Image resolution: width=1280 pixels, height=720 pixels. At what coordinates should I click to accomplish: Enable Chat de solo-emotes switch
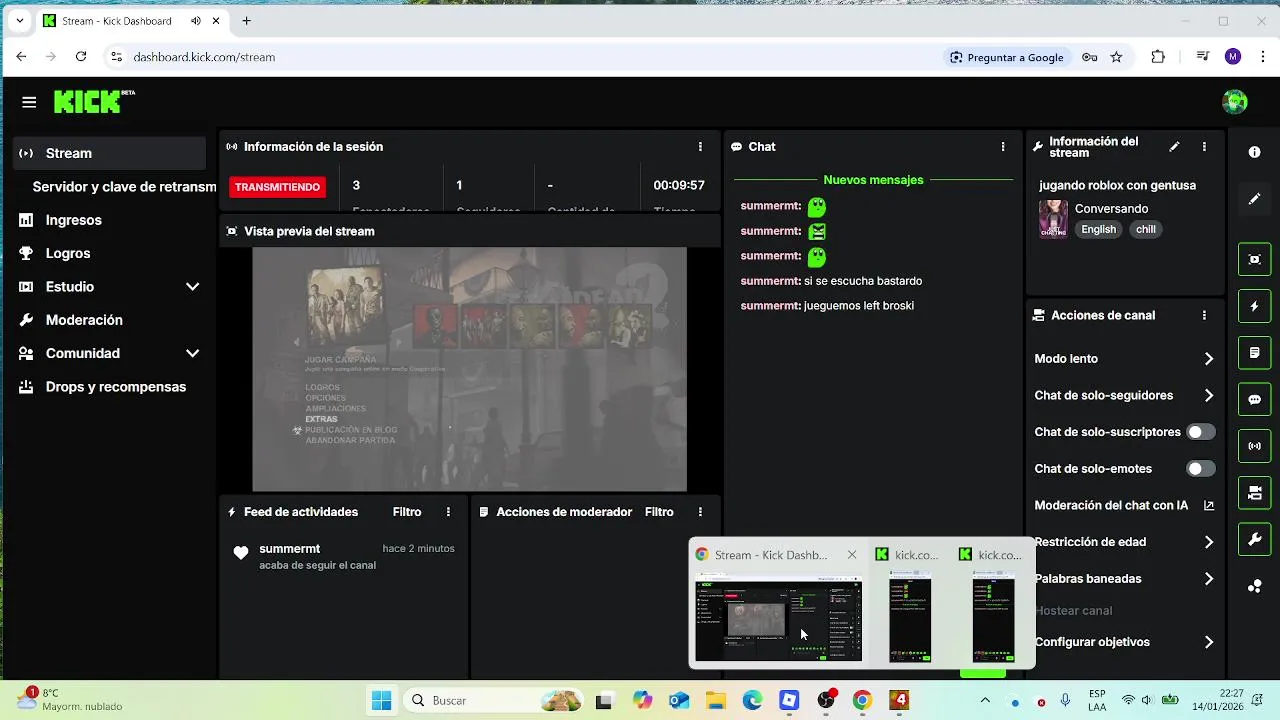pos(1200,469)
